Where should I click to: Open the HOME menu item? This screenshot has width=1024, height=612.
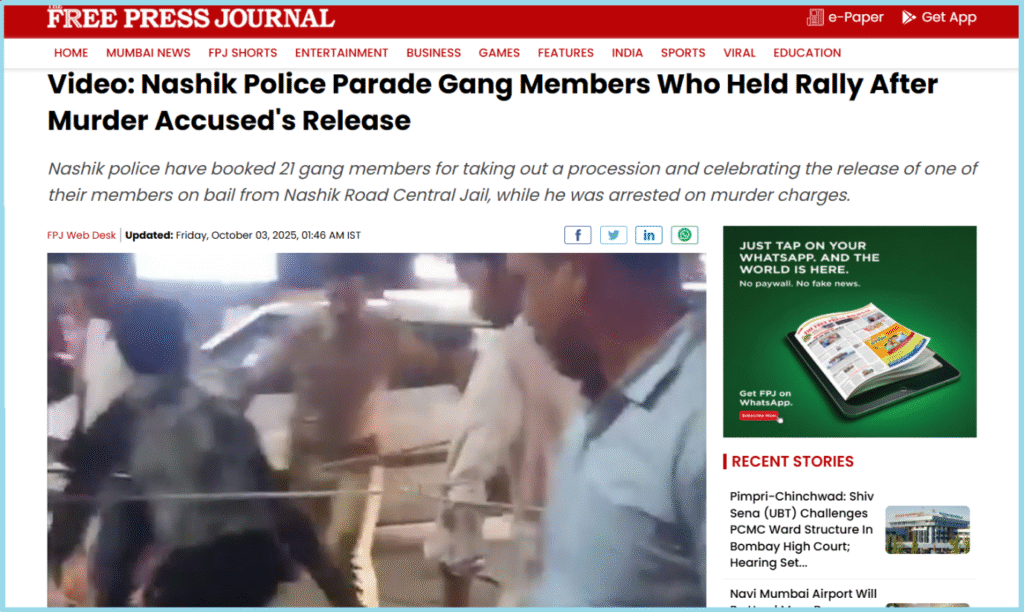pos(71,53)
